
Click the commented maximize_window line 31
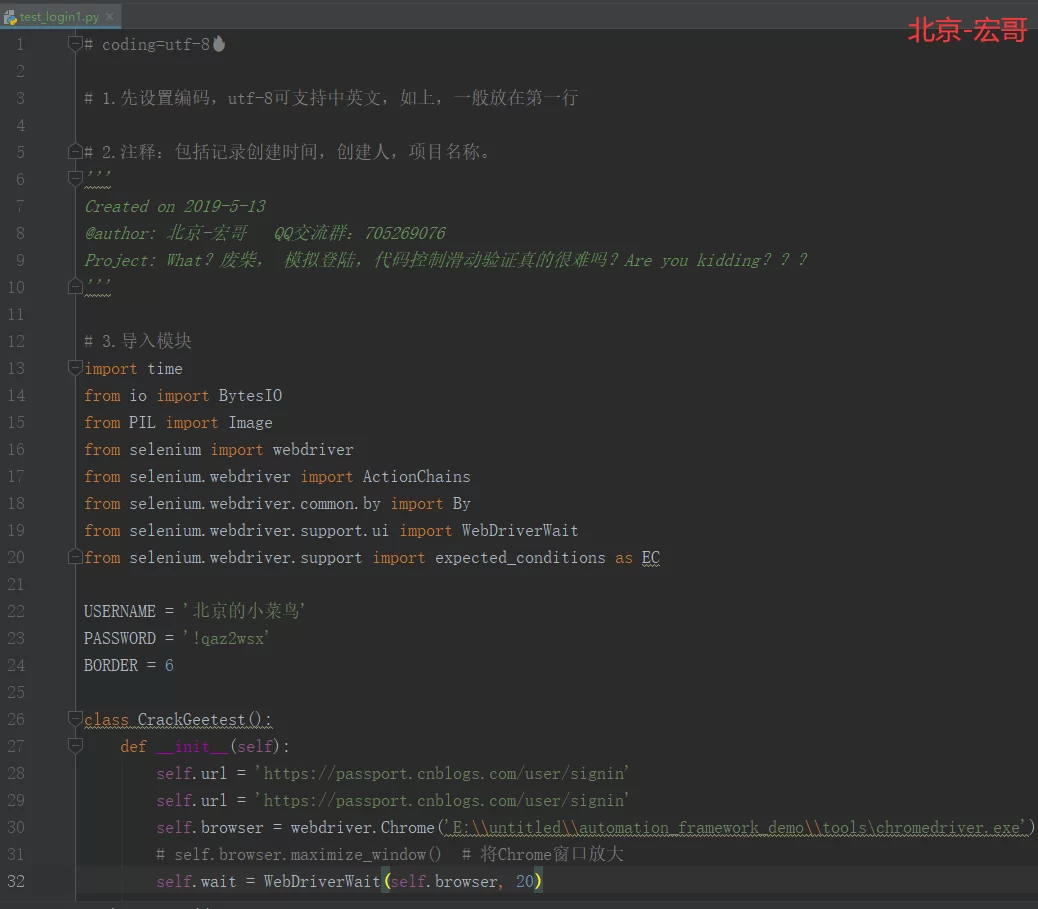click(x=300, y=853)
